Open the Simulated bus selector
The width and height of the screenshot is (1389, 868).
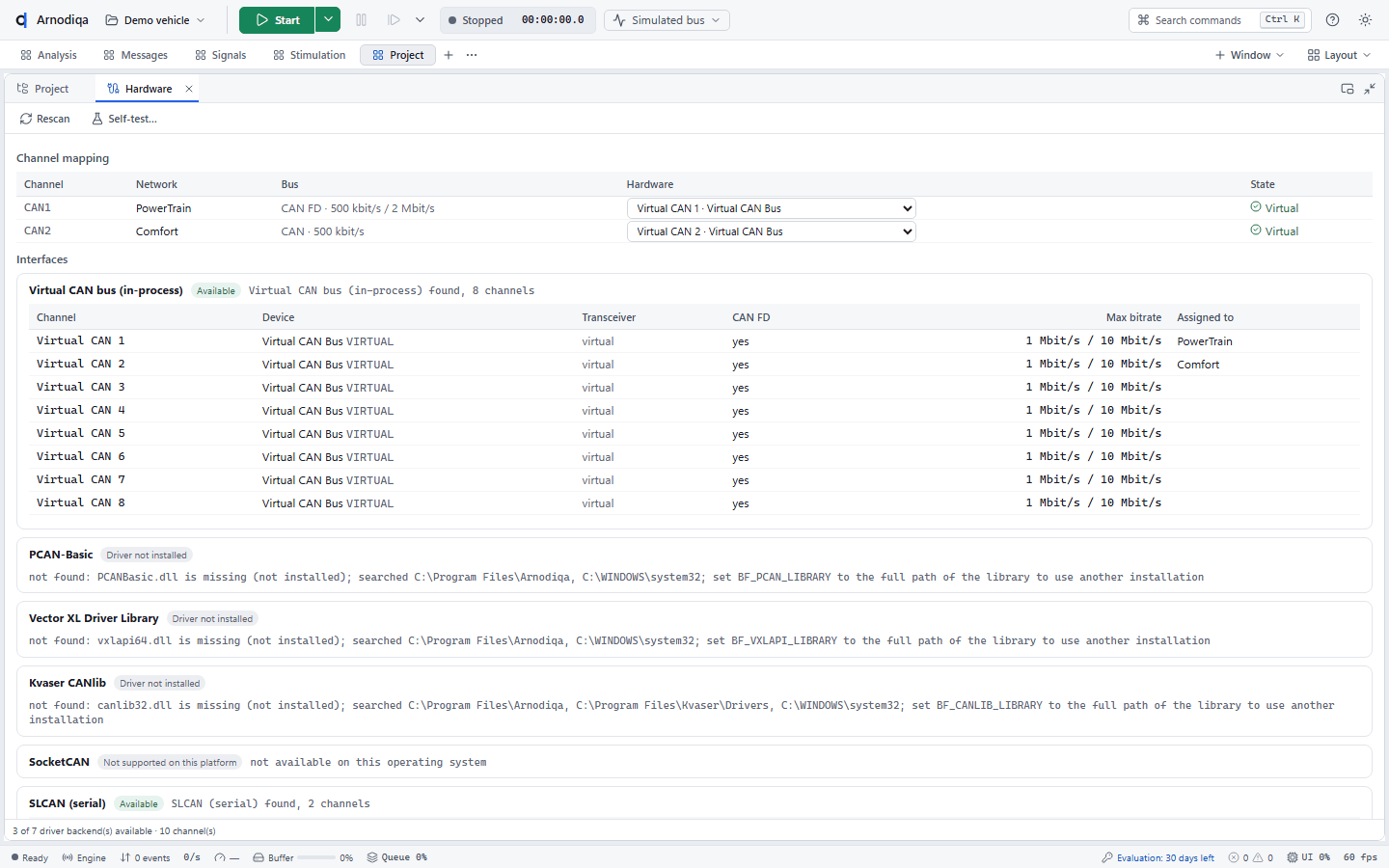pos(667,20)
